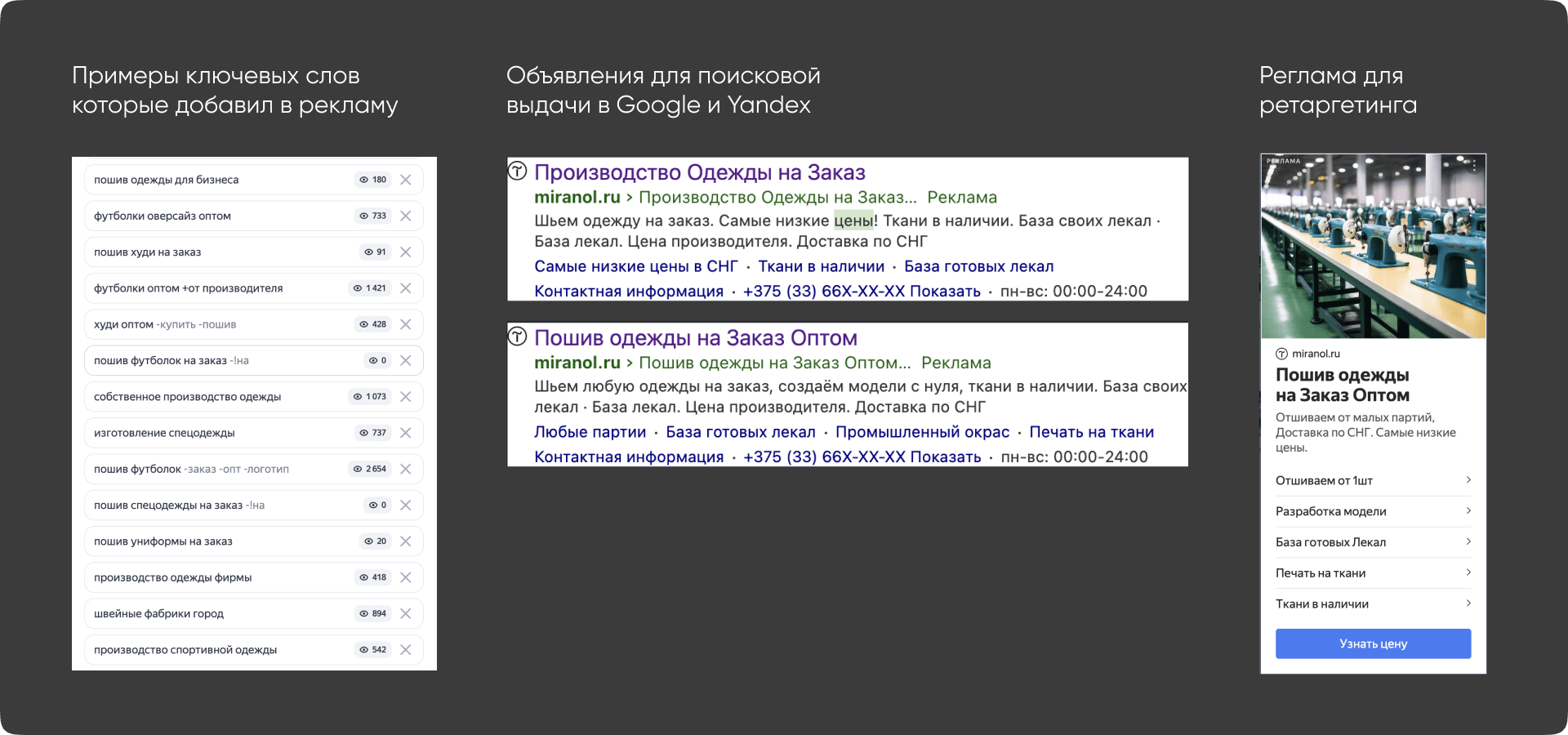Open 'Печать на ткани' sitelink in second ad
1568x735 pixels.
[1092, 432]
